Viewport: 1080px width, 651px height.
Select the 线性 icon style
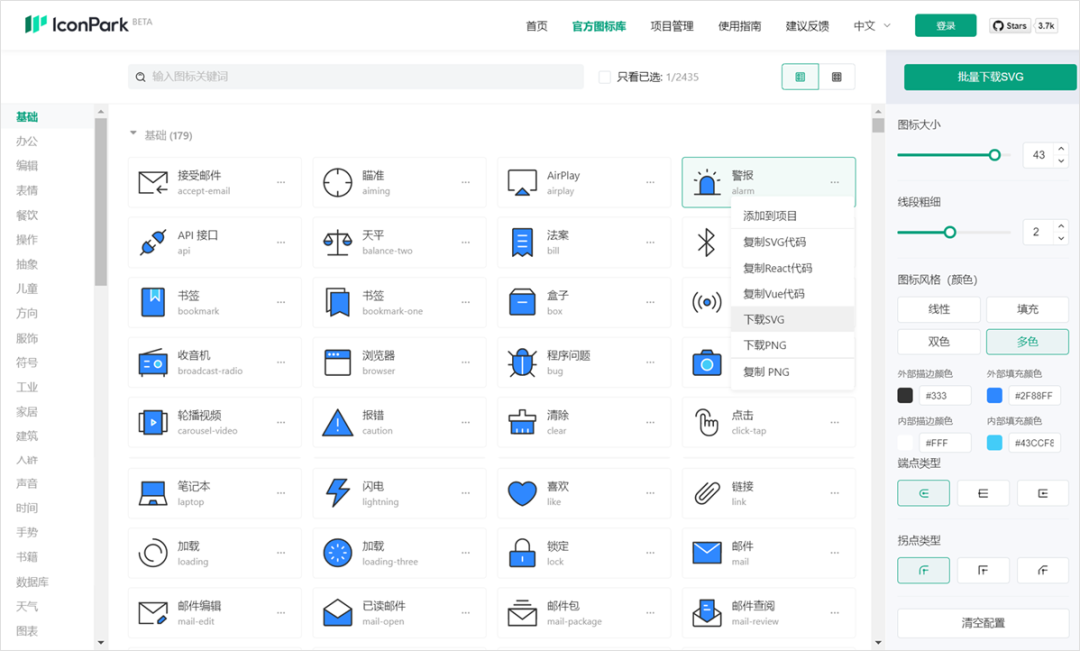point(939,309)
